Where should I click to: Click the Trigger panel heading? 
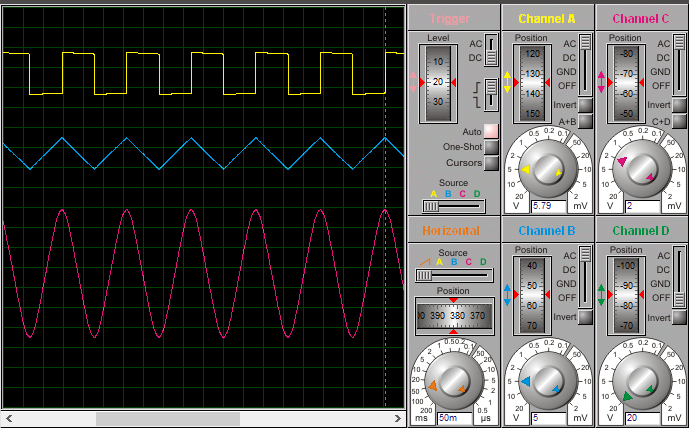click(450, 19)
